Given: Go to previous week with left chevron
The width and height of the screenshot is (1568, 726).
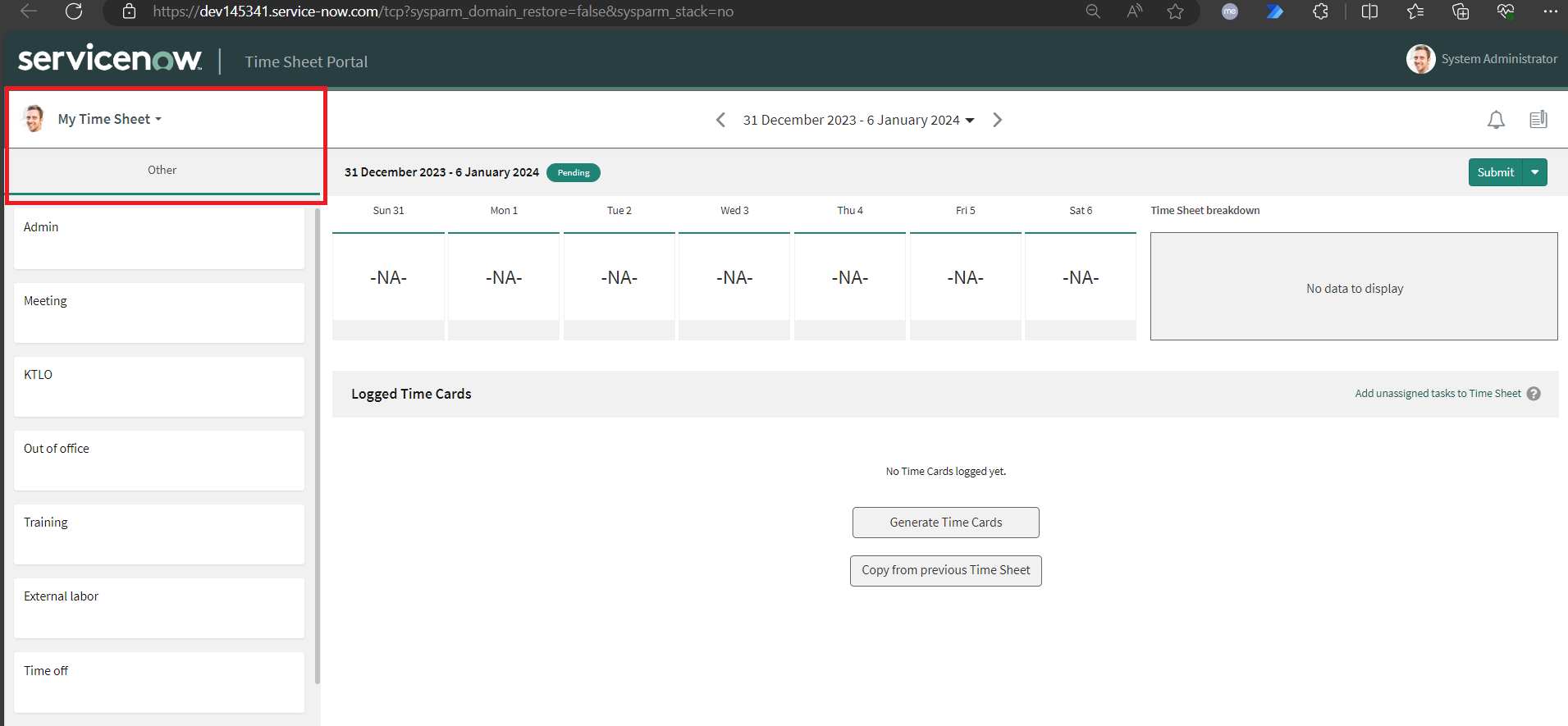Looking at the screenshot, I should point(720,120).
